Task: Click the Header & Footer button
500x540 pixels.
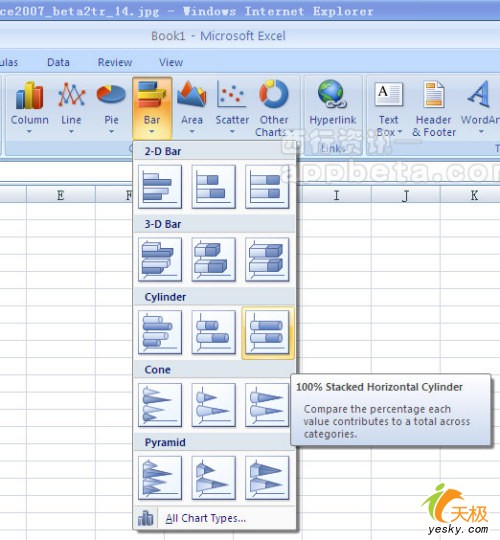Action: coord(434,107)
